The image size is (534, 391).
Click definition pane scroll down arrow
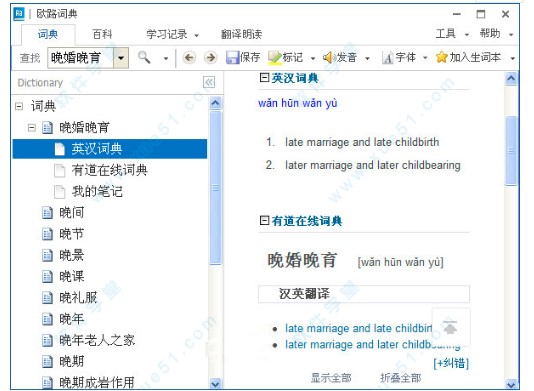pos(511,385)
